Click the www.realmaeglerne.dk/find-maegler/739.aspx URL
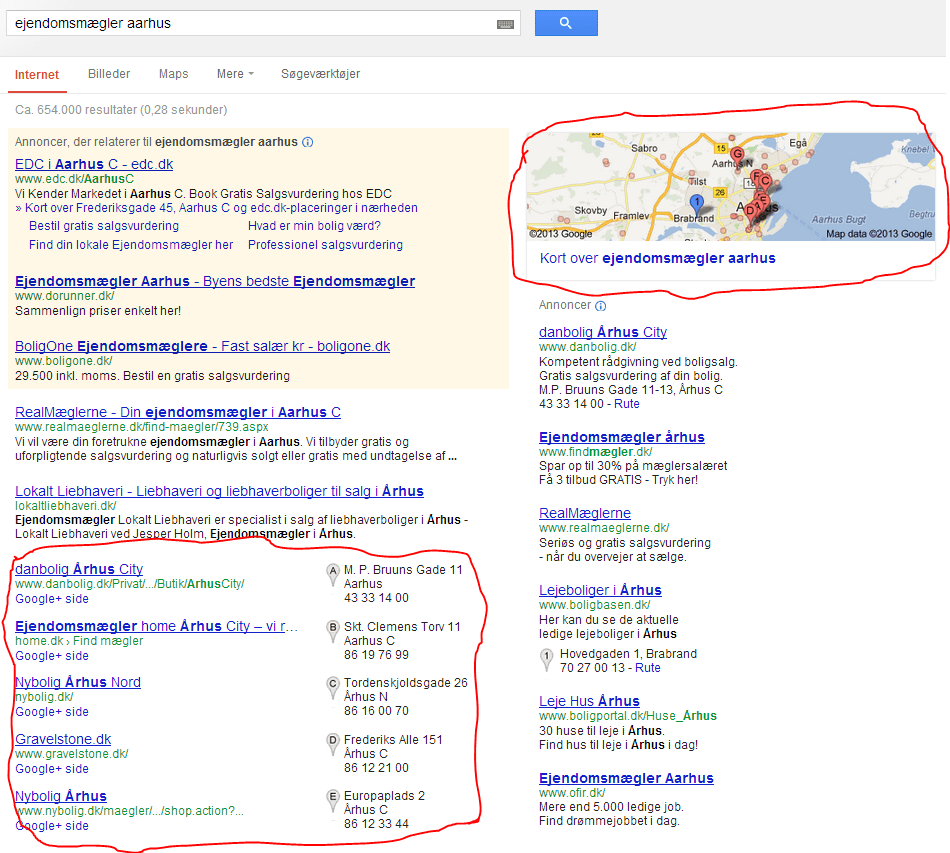Image resolution: width=950 pixels, height=853 pixels. [x=142, y=427]
